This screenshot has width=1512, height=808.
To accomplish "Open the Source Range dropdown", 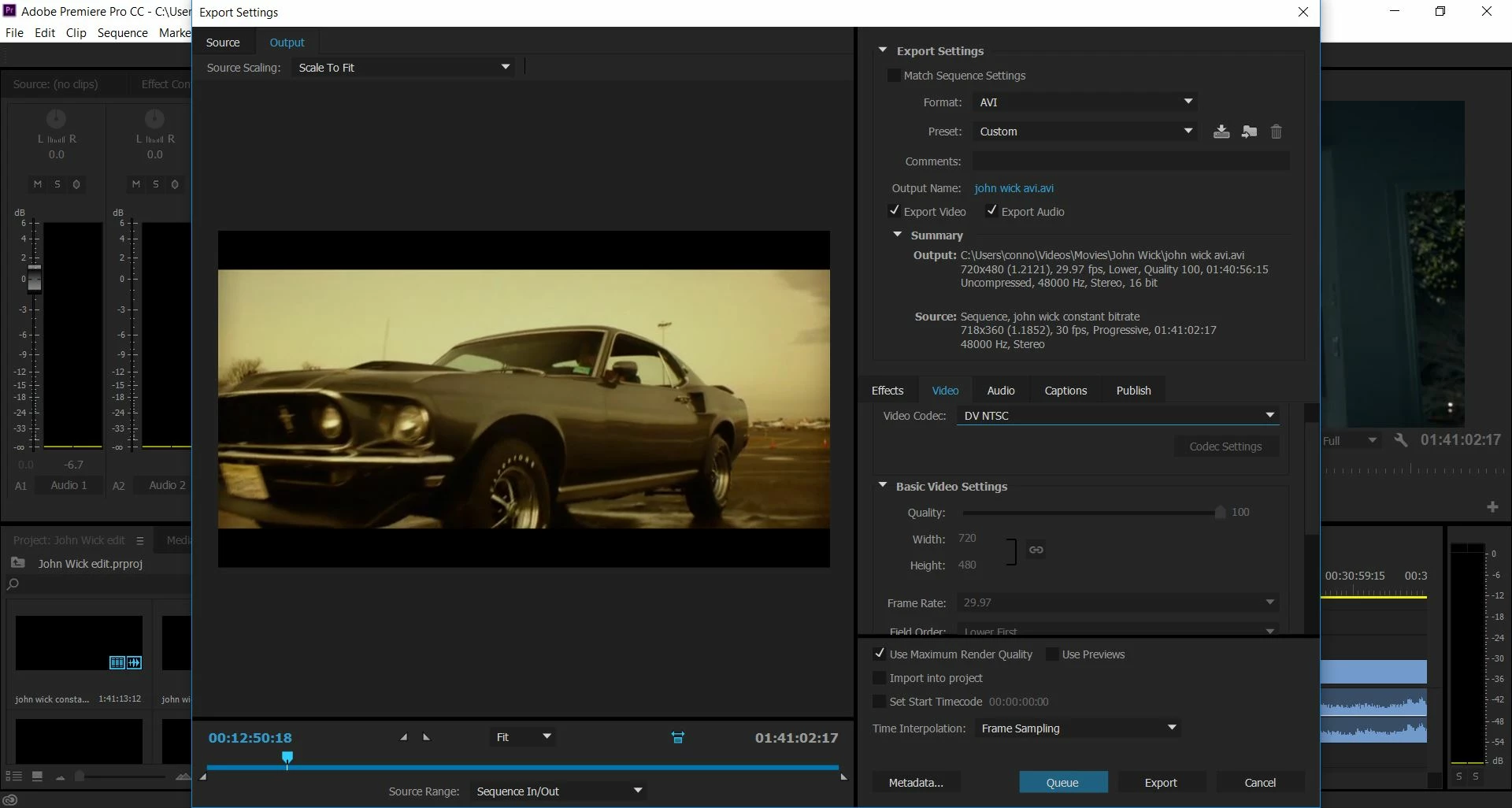I will 558,791.
